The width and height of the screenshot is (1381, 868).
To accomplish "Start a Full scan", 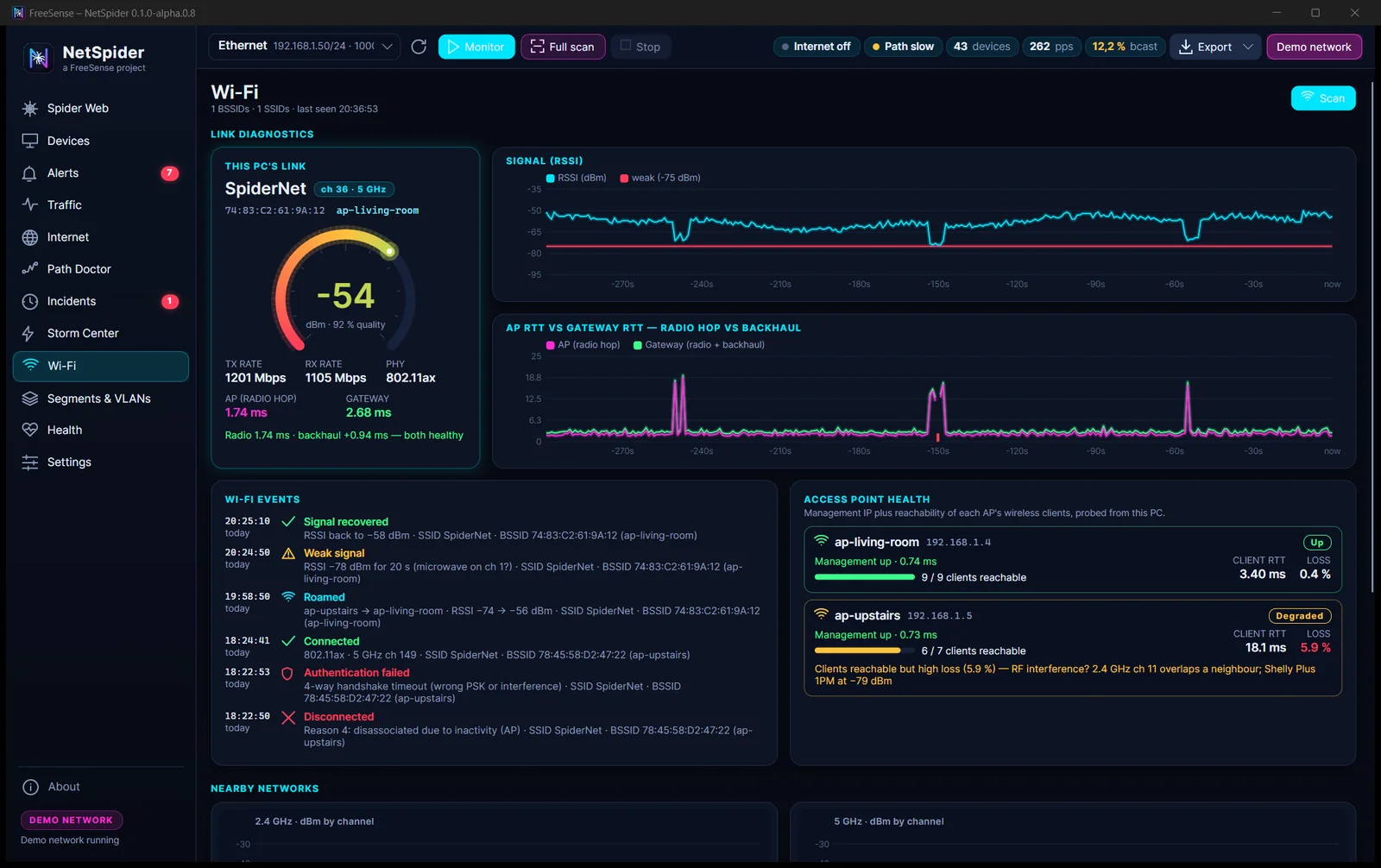I will (x=563, y=47).
